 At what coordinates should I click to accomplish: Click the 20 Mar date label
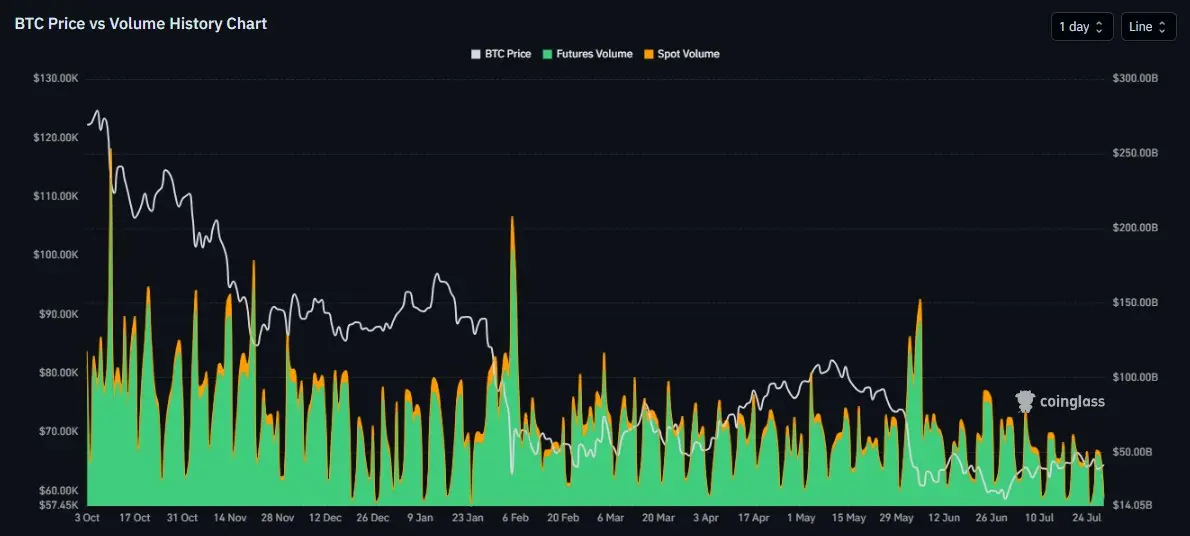click(658, 518)
